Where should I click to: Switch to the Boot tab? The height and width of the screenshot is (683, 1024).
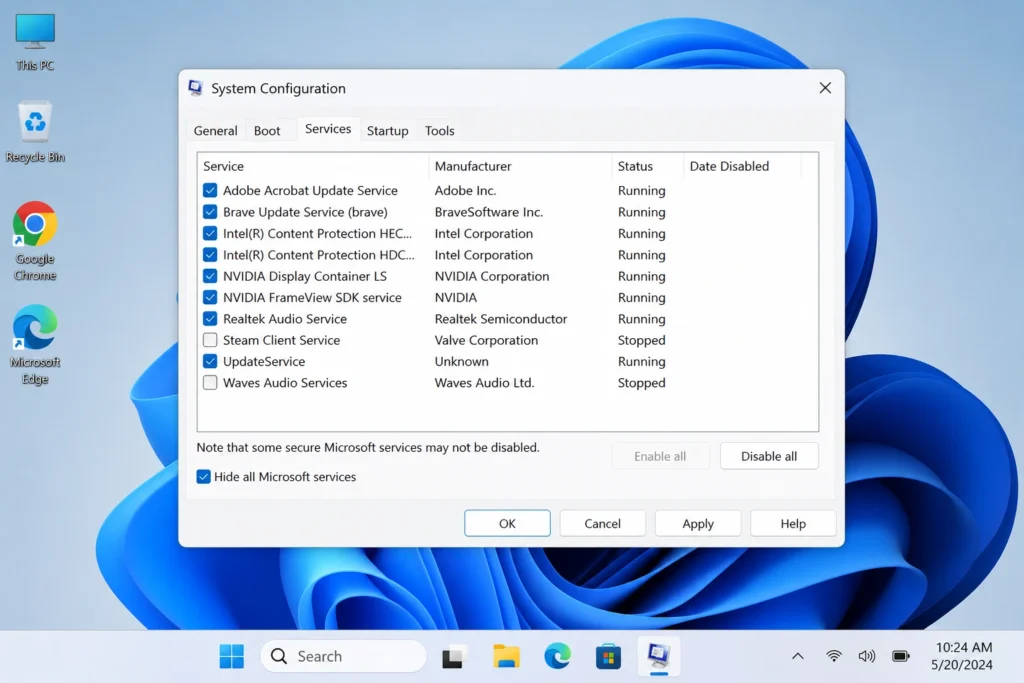pyautogui.click(x=267, y=131)
